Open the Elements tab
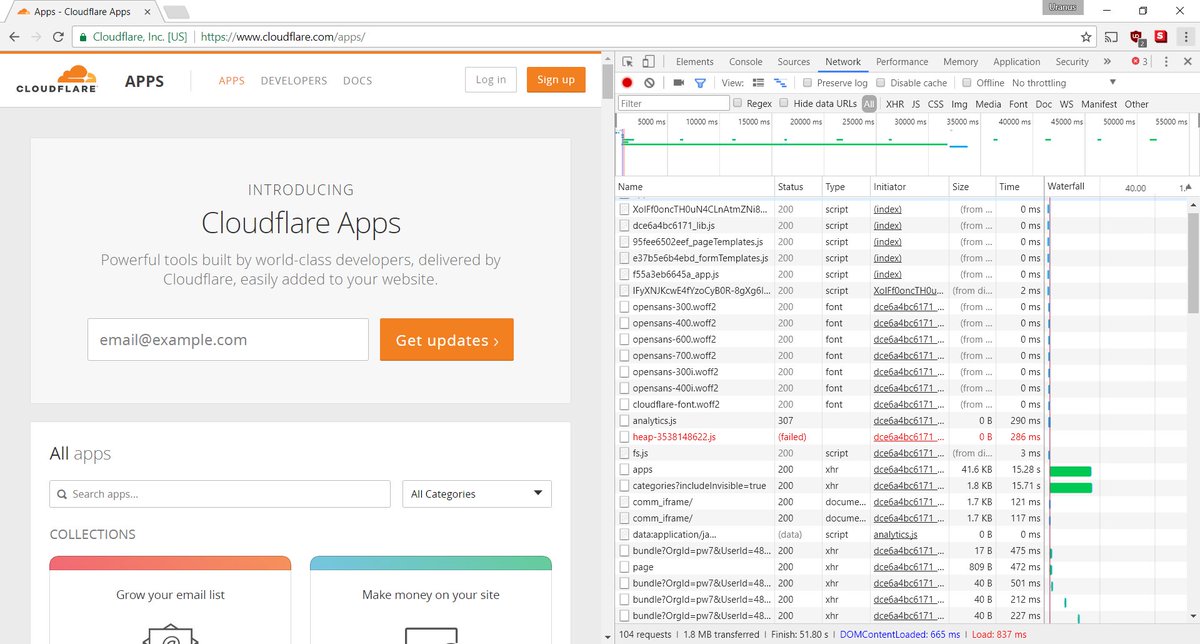1200x644 pixels. 695,62
